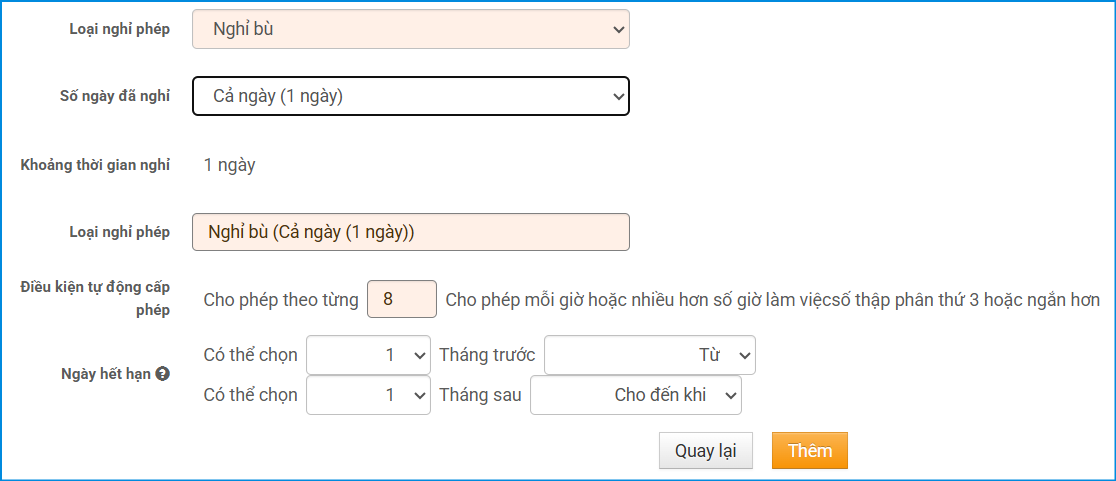
Task: Open the number dropdown before Tháng sau
Action: pyautogui.click(x=368, y=395)
